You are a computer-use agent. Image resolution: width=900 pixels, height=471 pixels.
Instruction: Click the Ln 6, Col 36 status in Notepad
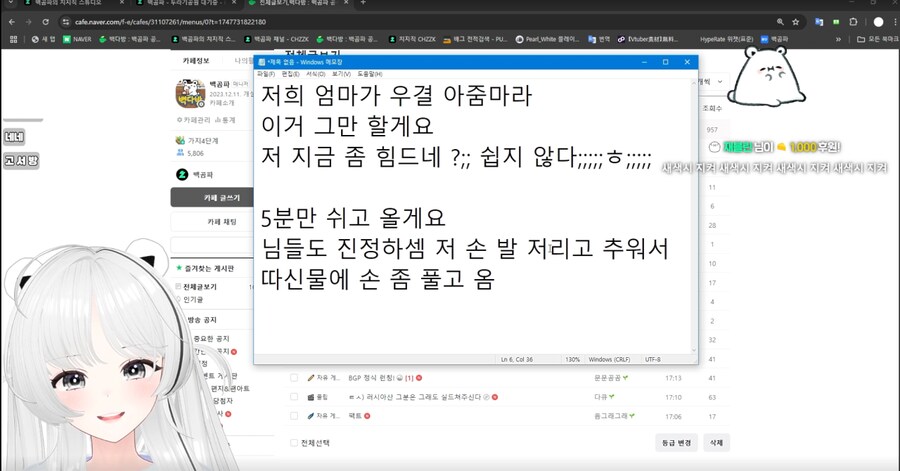point(517,360)
